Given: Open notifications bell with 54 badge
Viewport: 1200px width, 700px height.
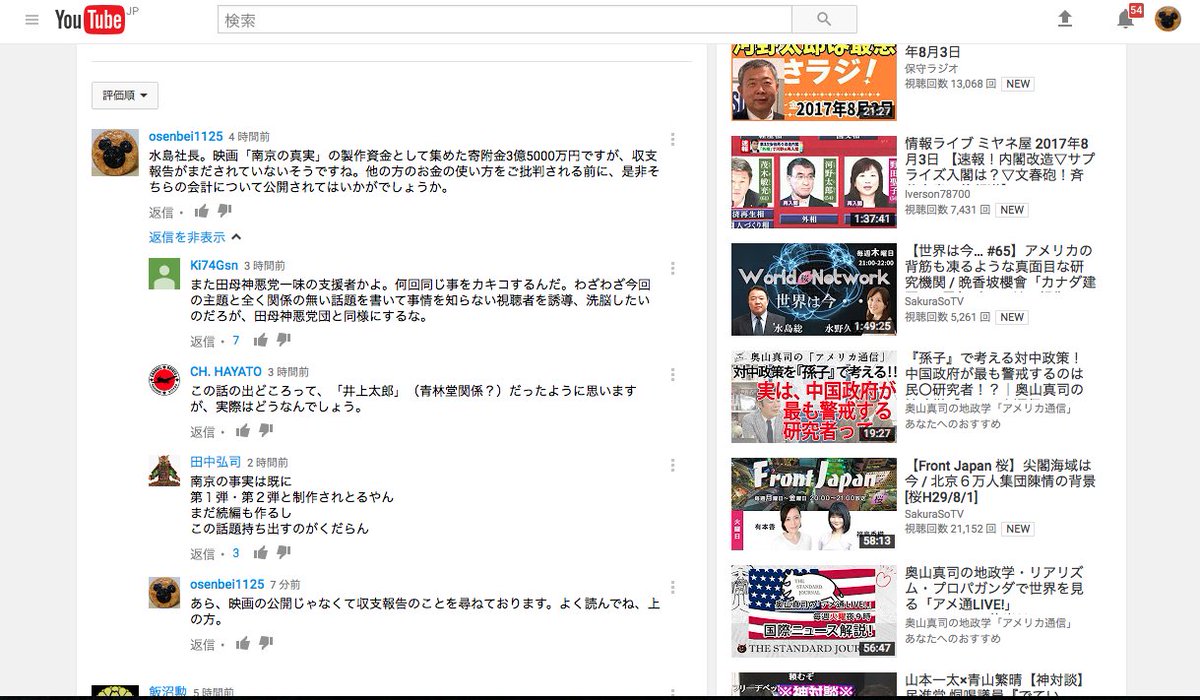Looking at the screenshot, I should (x=1126, y=19).
